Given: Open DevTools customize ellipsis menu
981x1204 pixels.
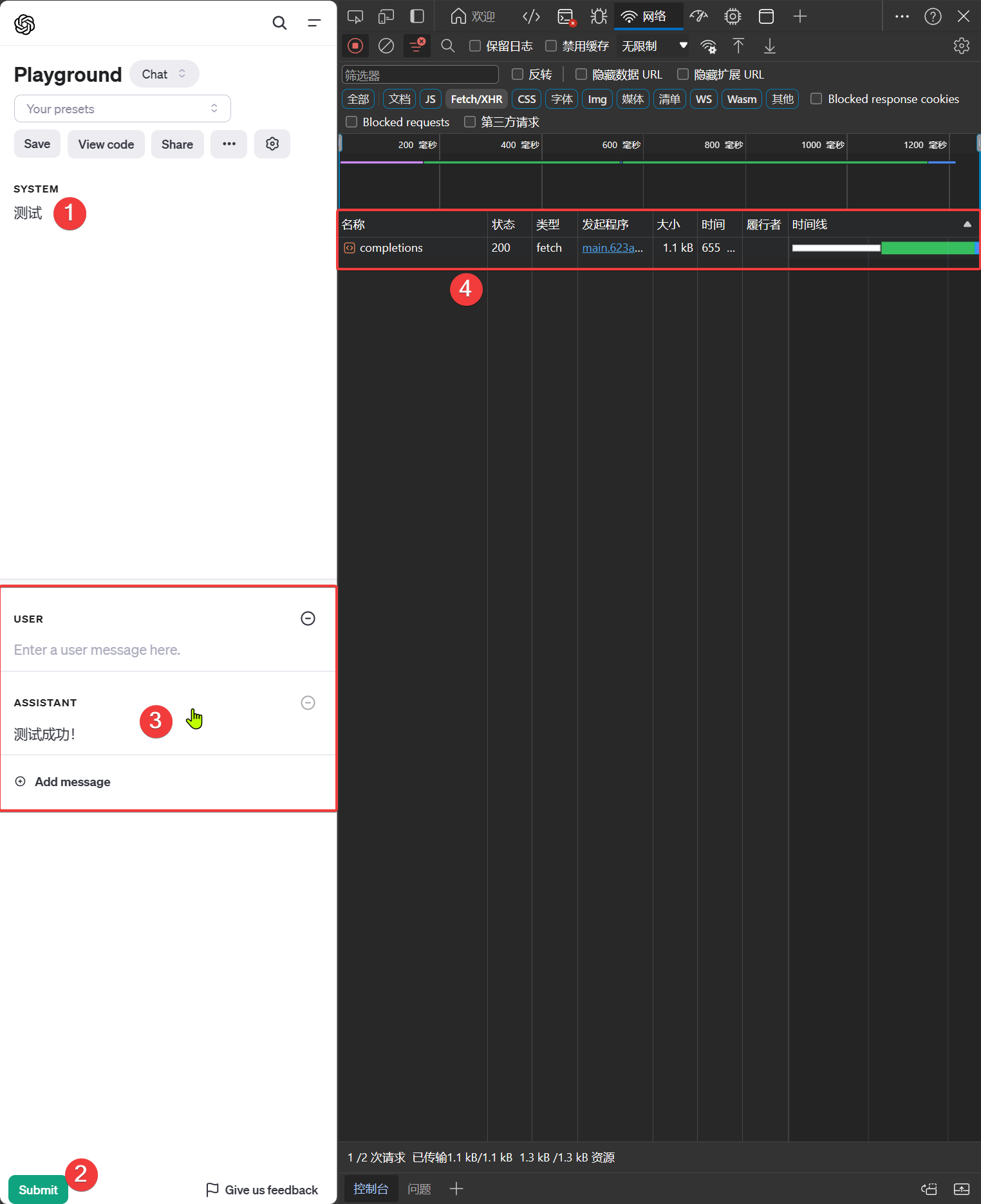Looking at the screenshot, I should (902, 17).
